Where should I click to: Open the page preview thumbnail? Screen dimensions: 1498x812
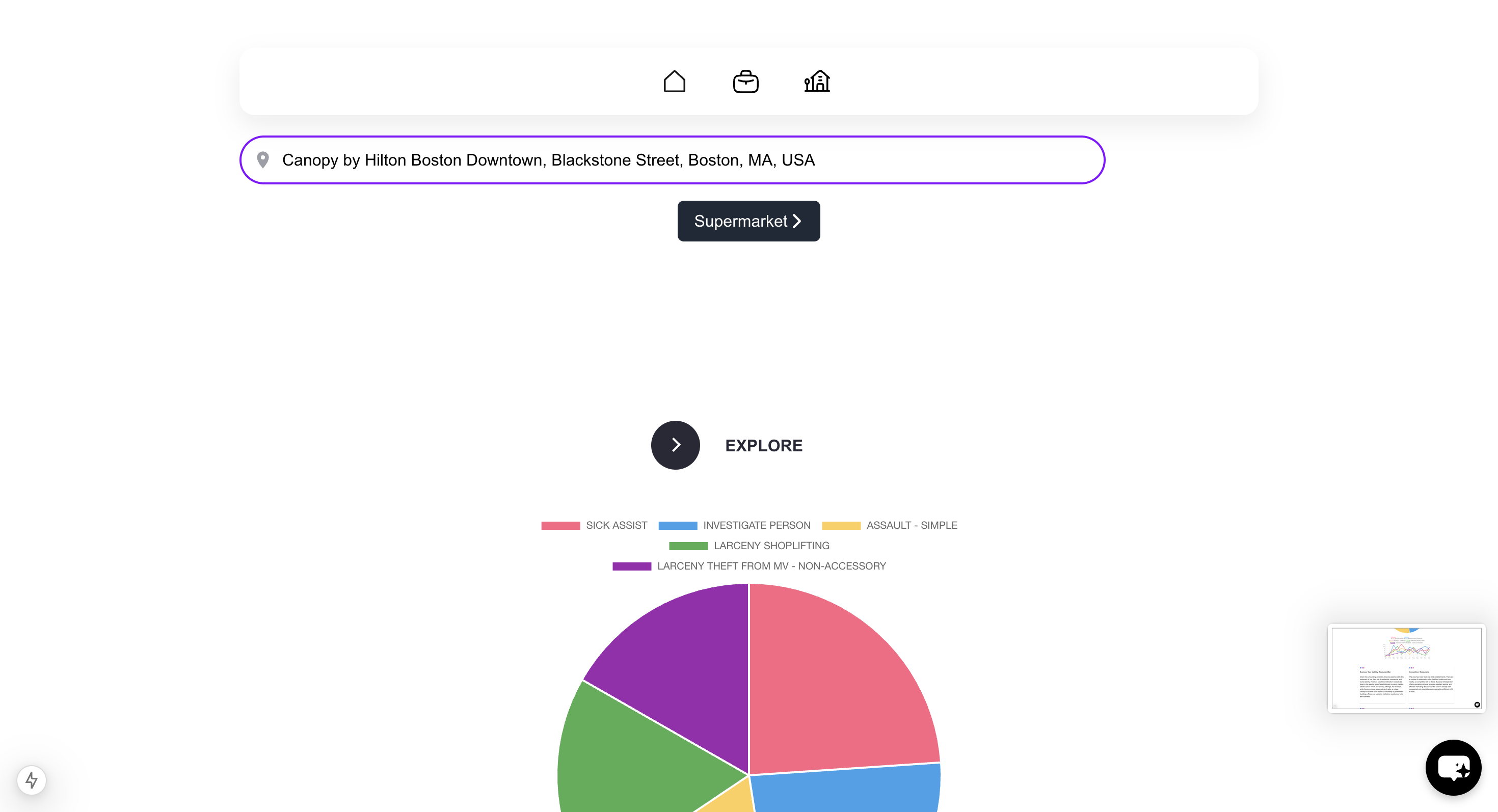[x=1406, y=668]
